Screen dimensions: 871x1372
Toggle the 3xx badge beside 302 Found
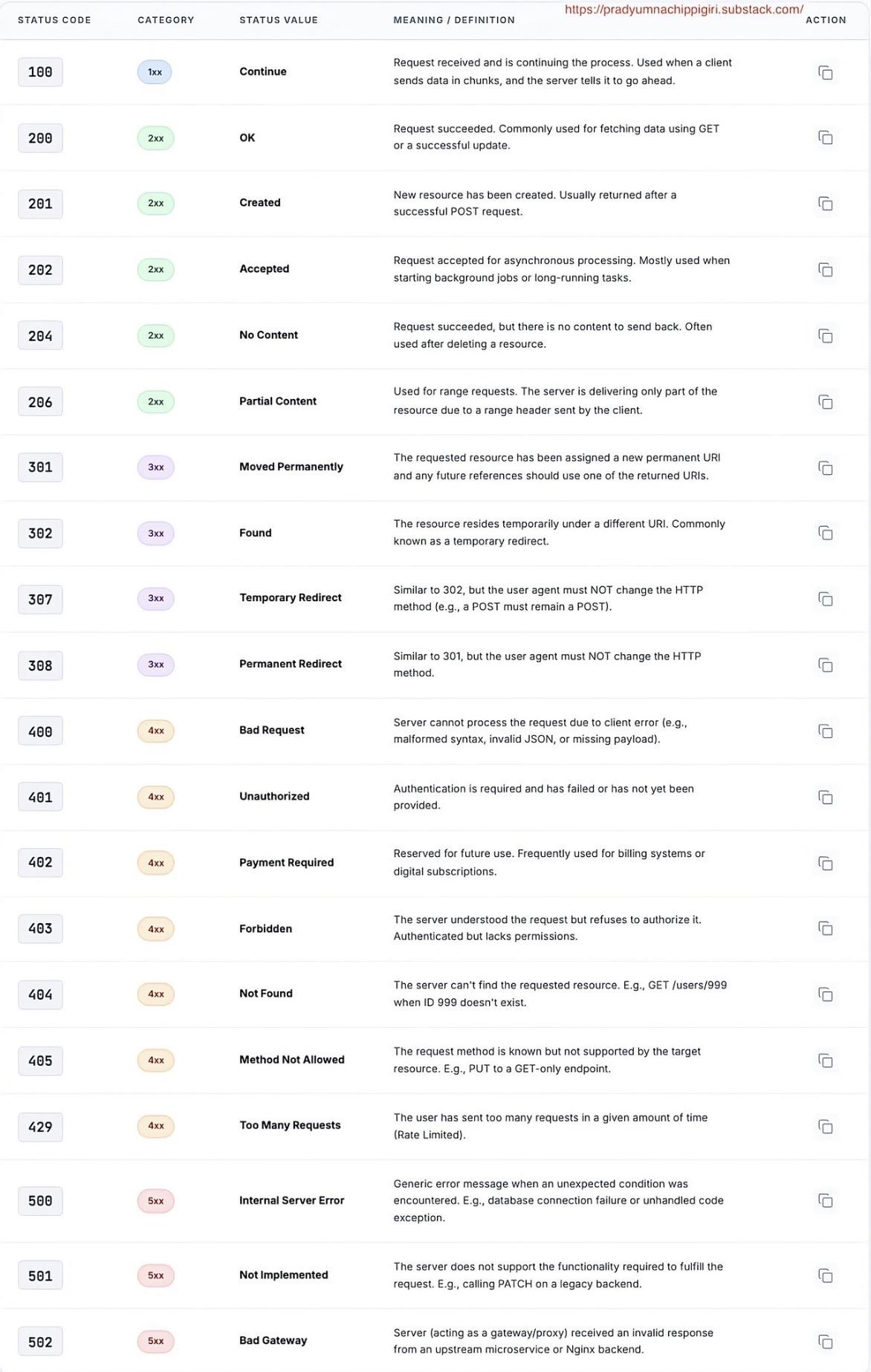click(x=155, y=533)
